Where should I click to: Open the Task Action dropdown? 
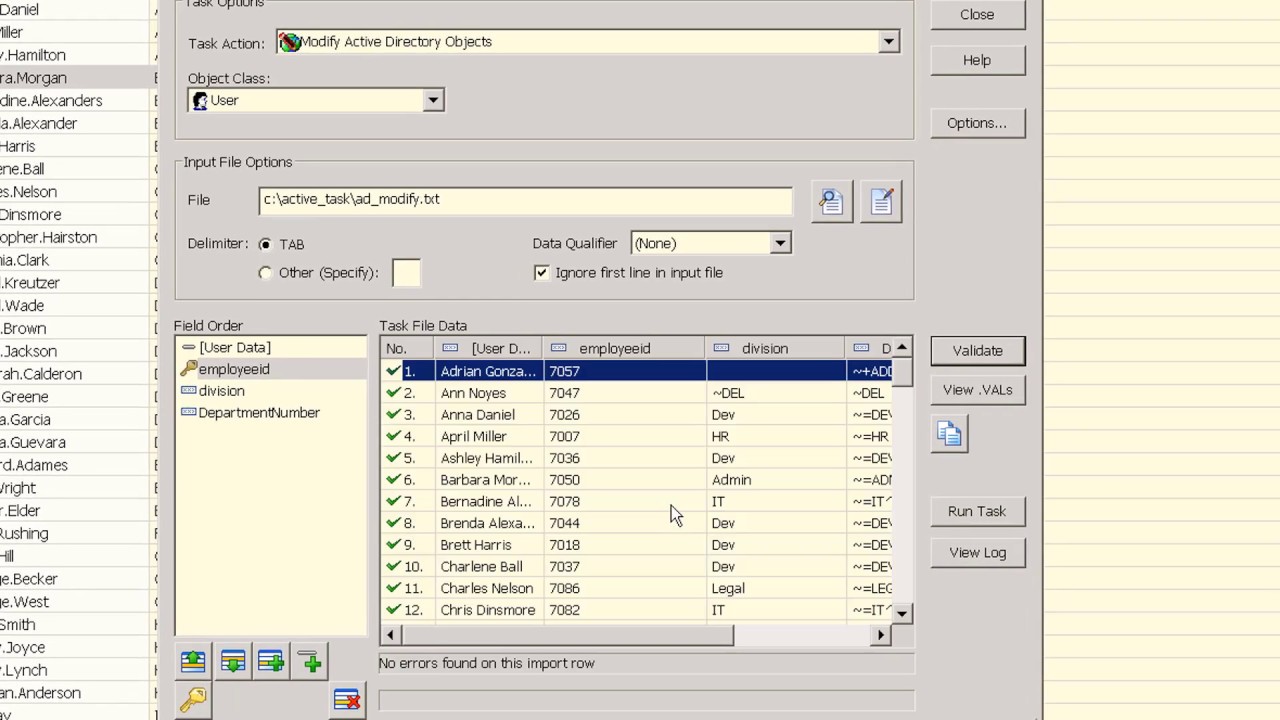click(x=888, y=42)
